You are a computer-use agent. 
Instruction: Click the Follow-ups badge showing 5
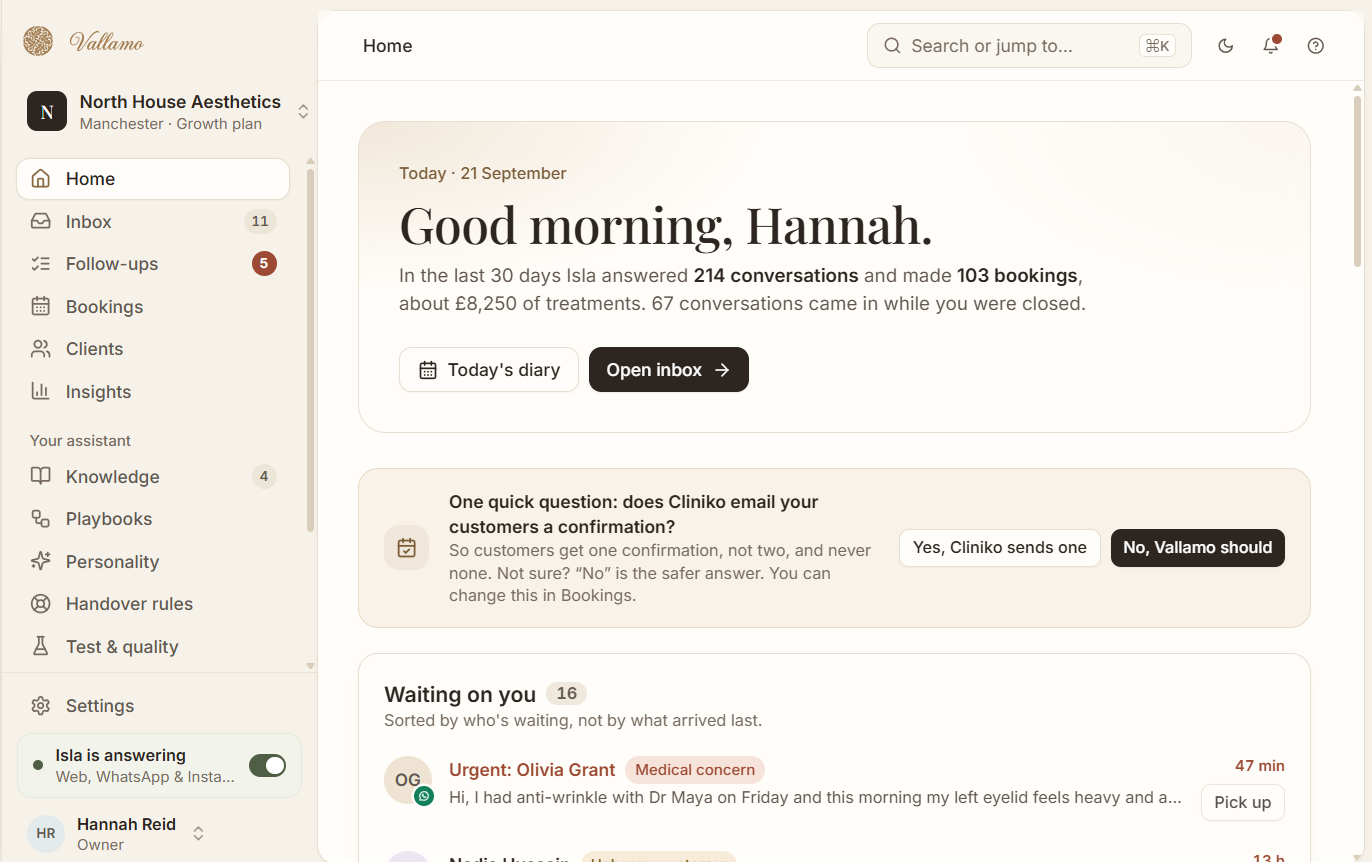pos(264,264)
